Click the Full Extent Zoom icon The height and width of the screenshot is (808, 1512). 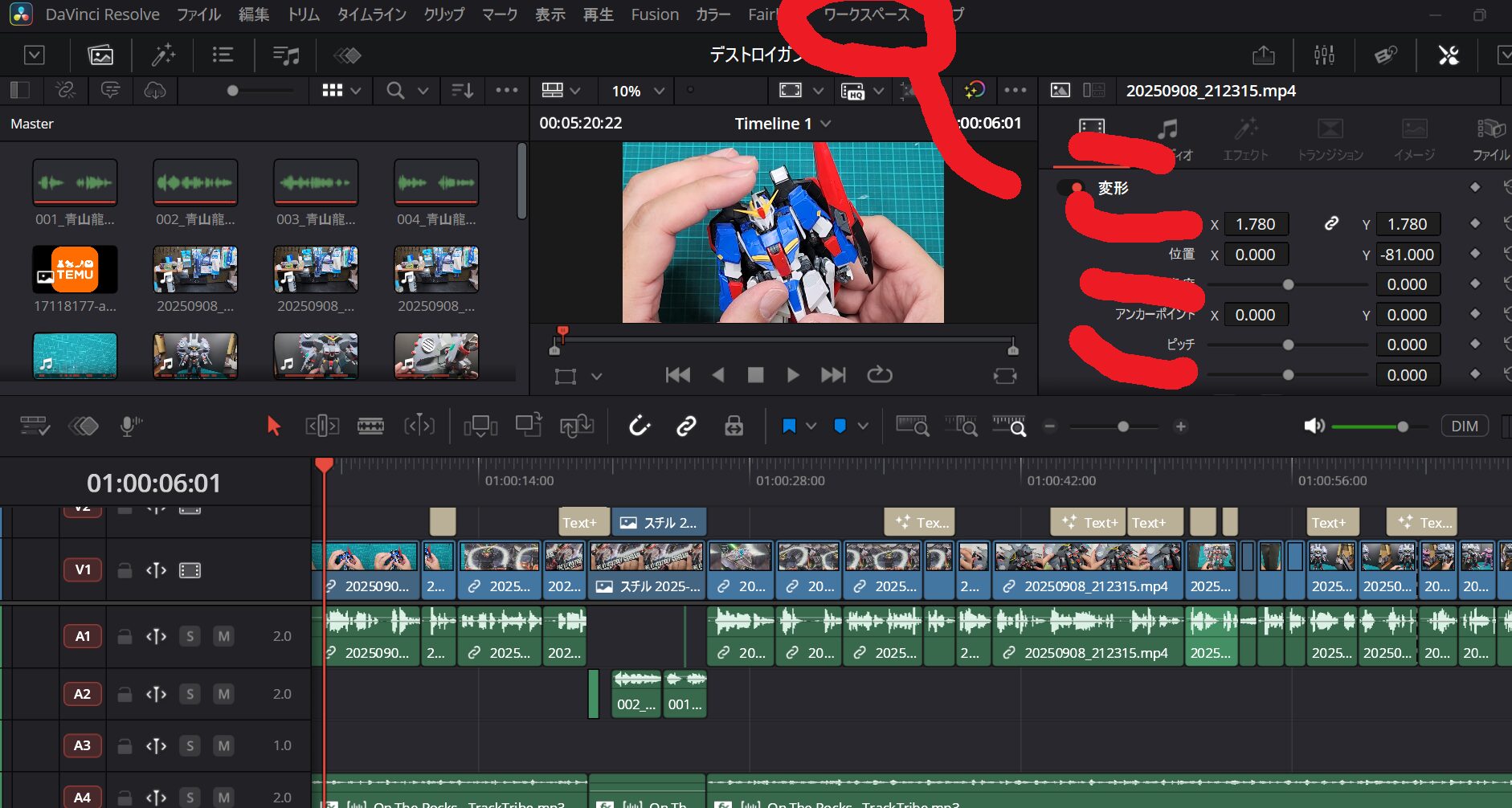(913, 426)
